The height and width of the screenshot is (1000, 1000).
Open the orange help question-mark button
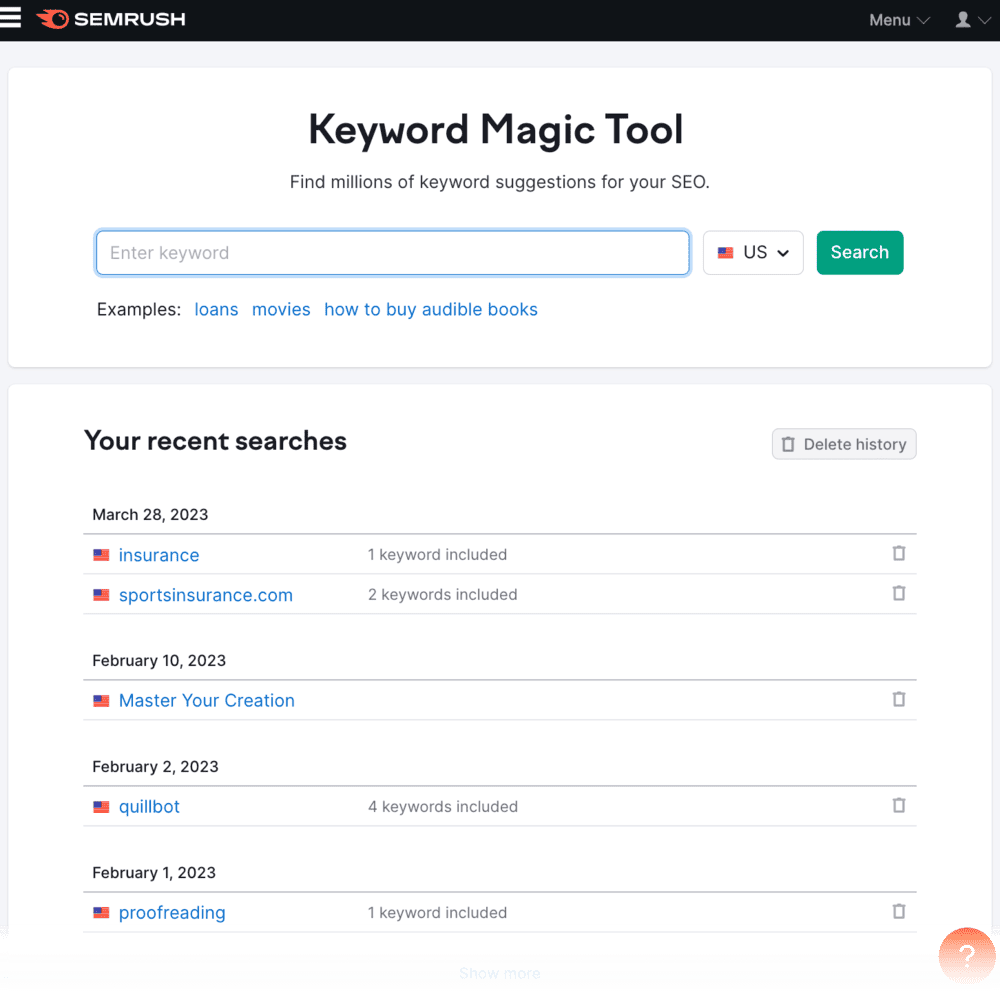click(x=966, y=954)
